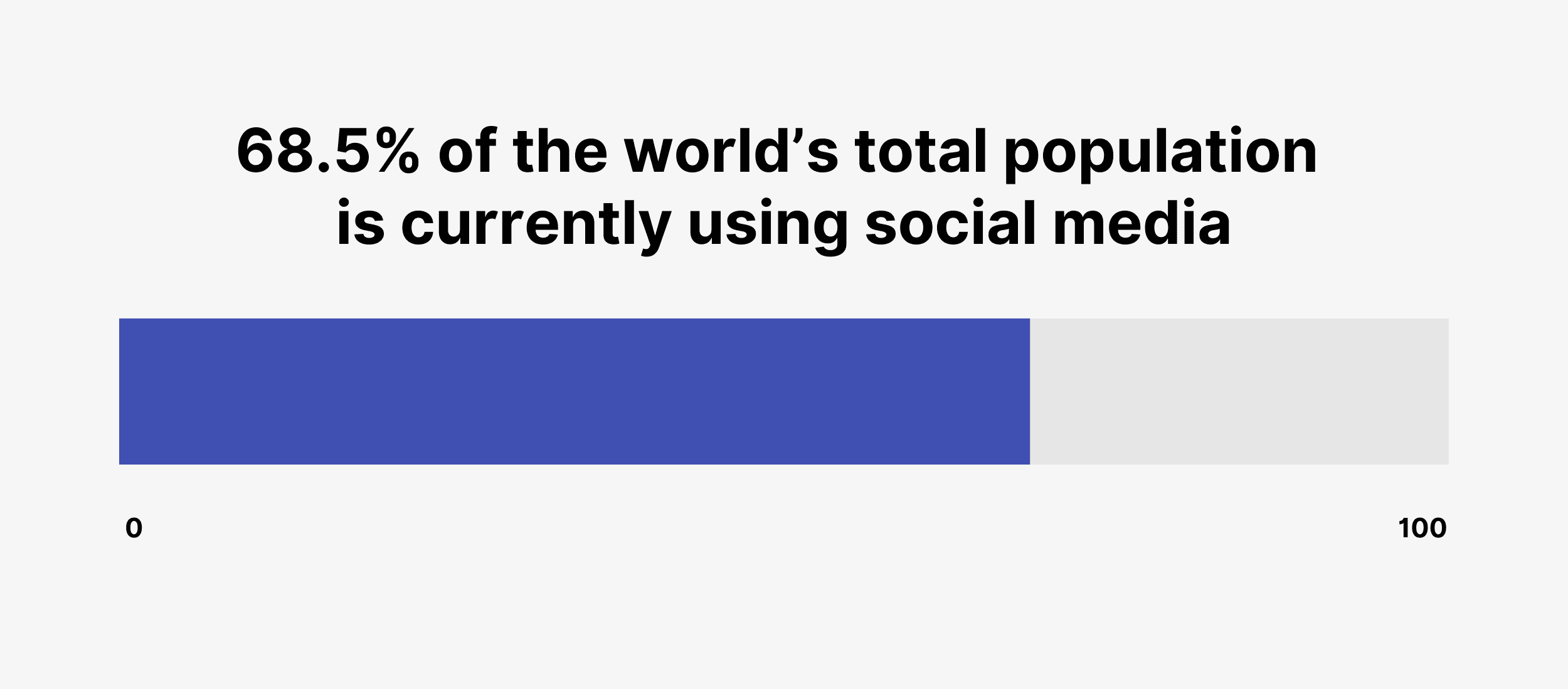
Task: Click the "100" label below the bar
Action: coord(1422,529)
